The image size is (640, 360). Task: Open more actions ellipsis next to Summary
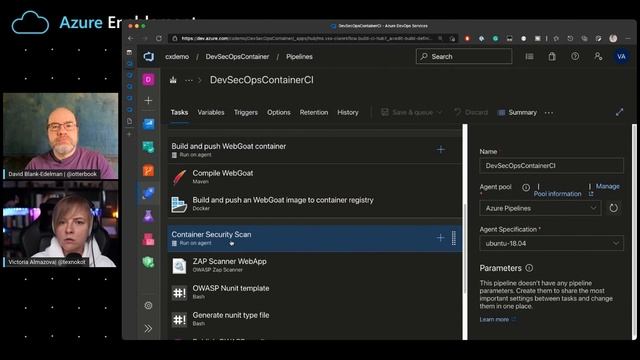549,113
